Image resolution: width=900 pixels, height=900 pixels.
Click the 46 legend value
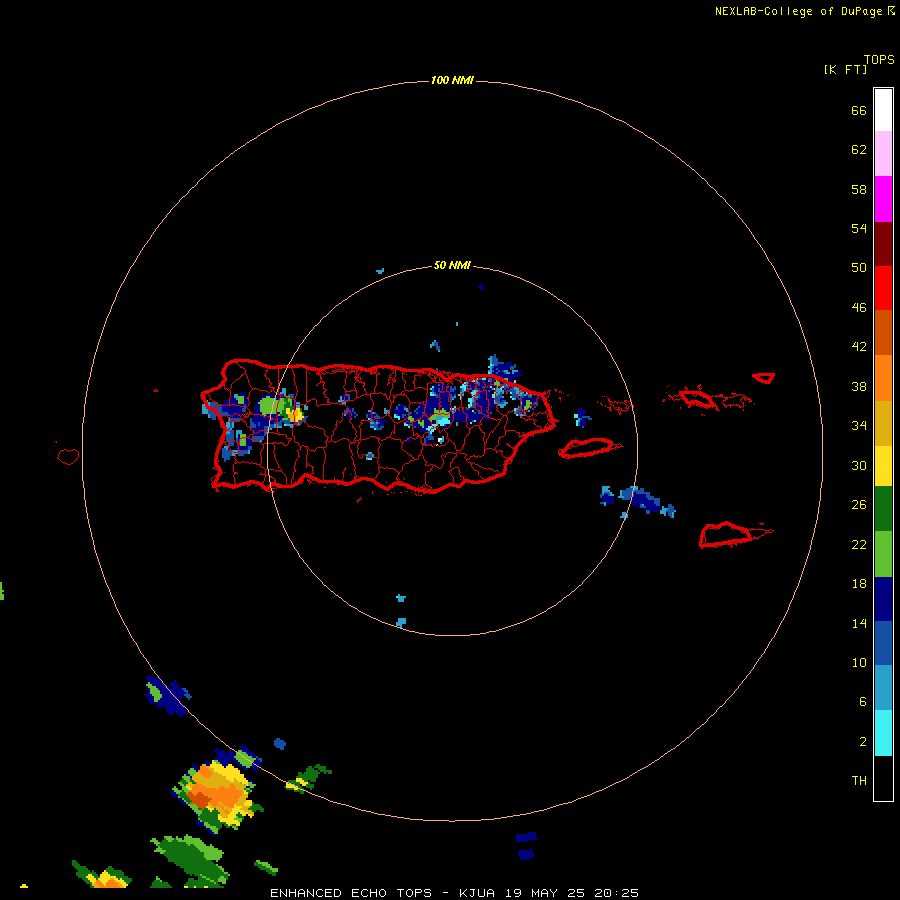[859, 308]
